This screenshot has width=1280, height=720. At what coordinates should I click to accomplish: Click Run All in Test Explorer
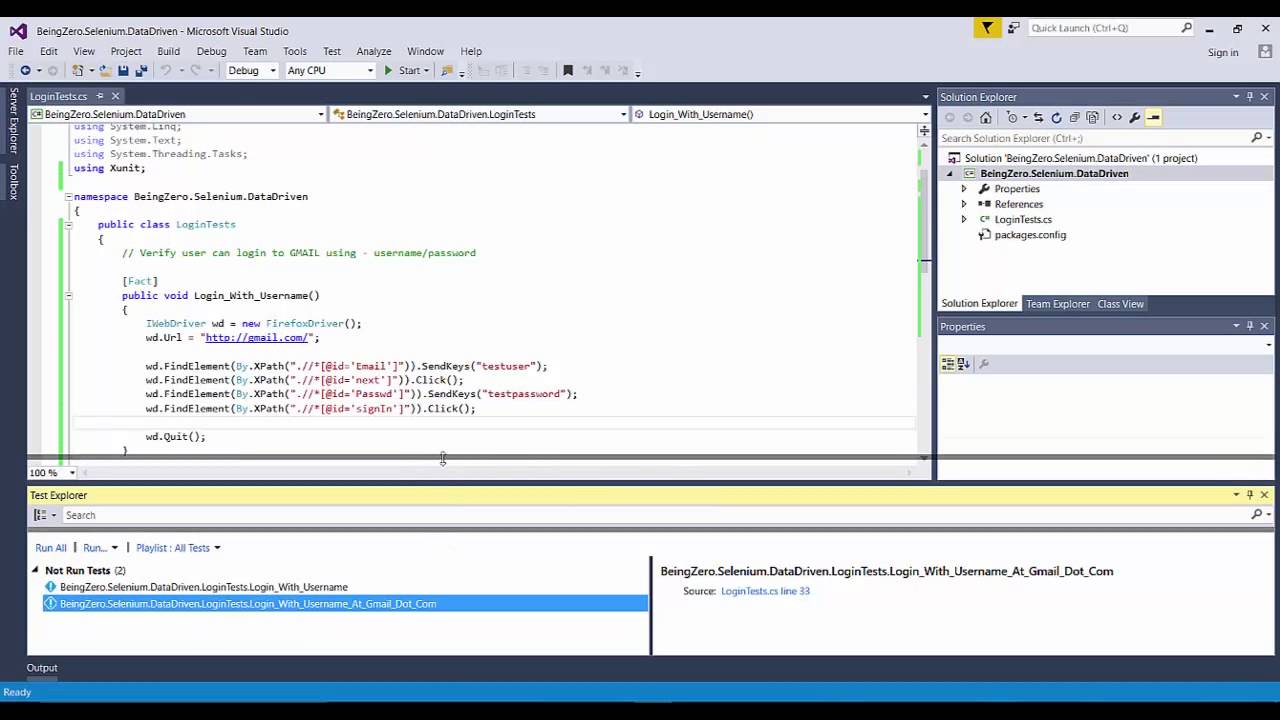tap(51, 548)
